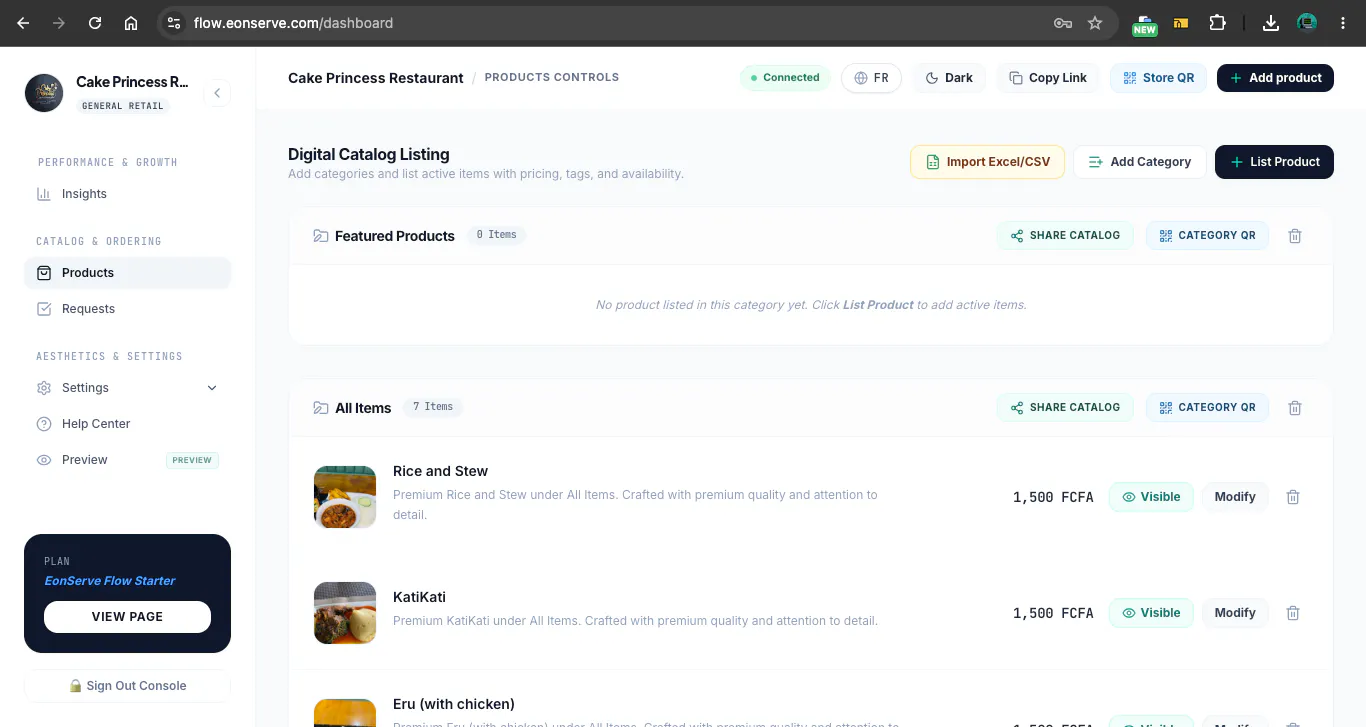
Task: Click the Add product button
Action: tap(1275, 78)
